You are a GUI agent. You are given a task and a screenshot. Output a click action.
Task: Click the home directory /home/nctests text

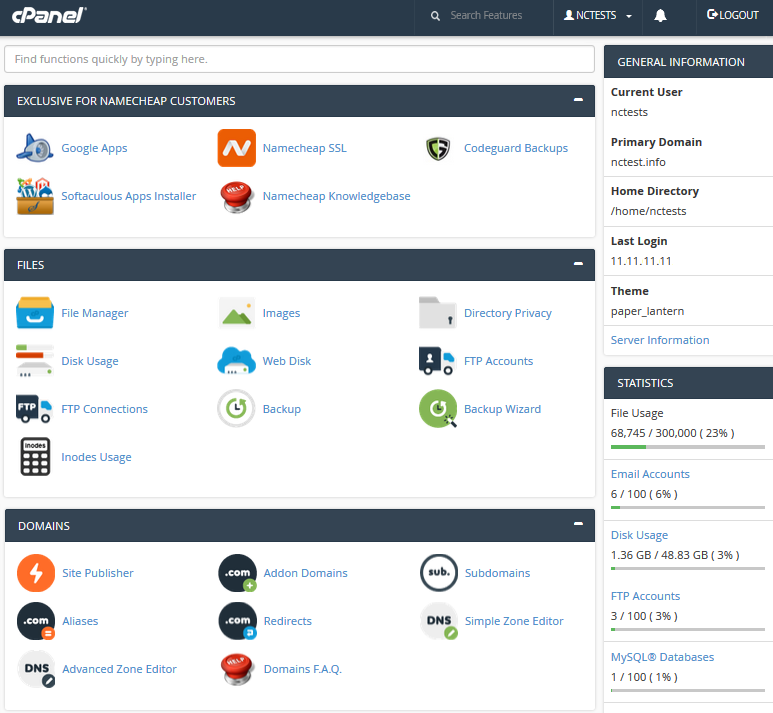pyautogui.click(x=648, y=211)
